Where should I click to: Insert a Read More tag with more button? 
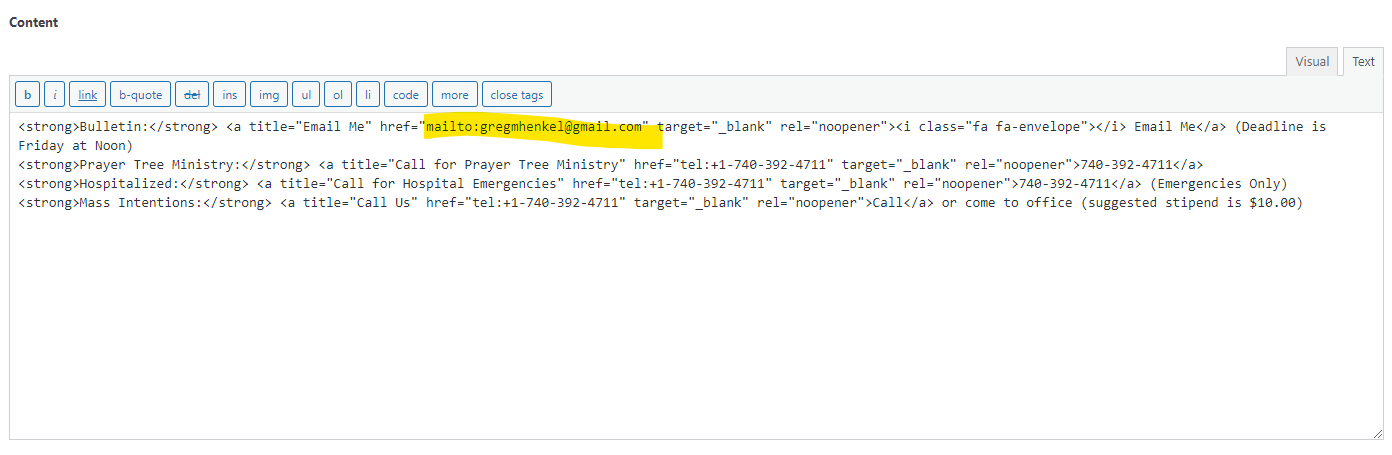[454, 95]
